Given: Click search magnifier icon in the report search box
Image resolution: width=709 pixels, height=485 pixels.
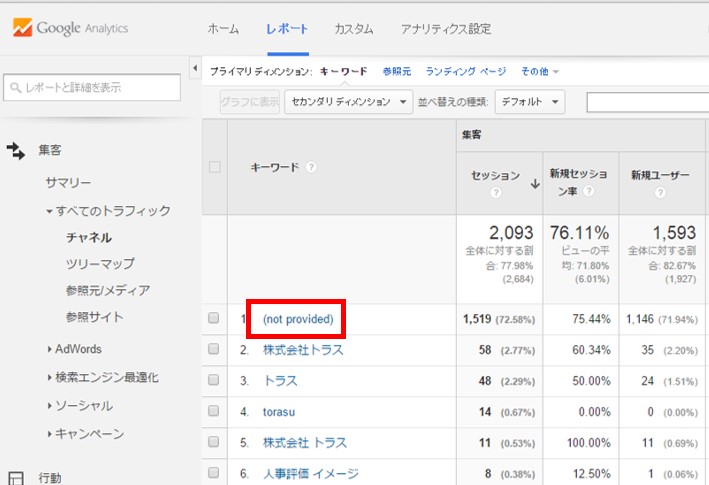Looking at the screenshot, I should pos(15,88).
